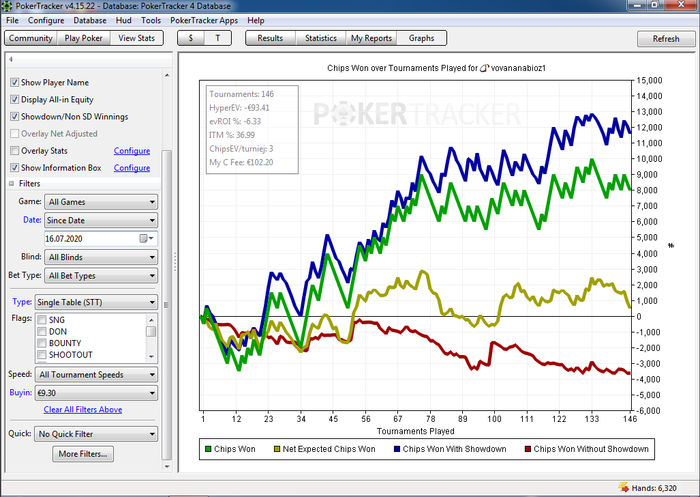The image size is (700, 497).
Task: Check the SHOOTOUT flag checkbox
Action: coord(42,355)
